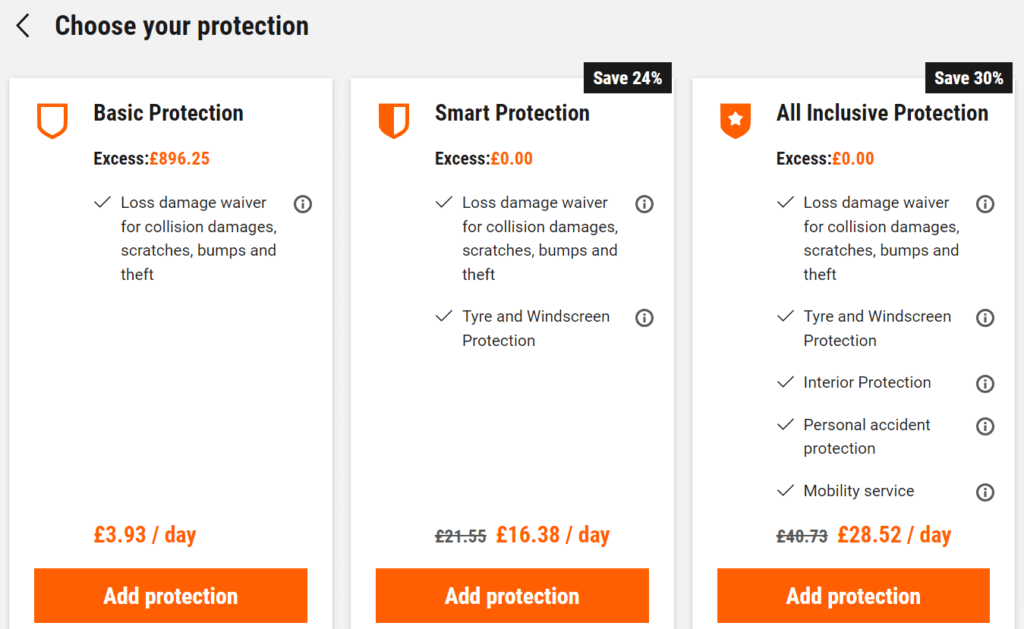Select the All Inclusive Protection card title

(882, 113)
